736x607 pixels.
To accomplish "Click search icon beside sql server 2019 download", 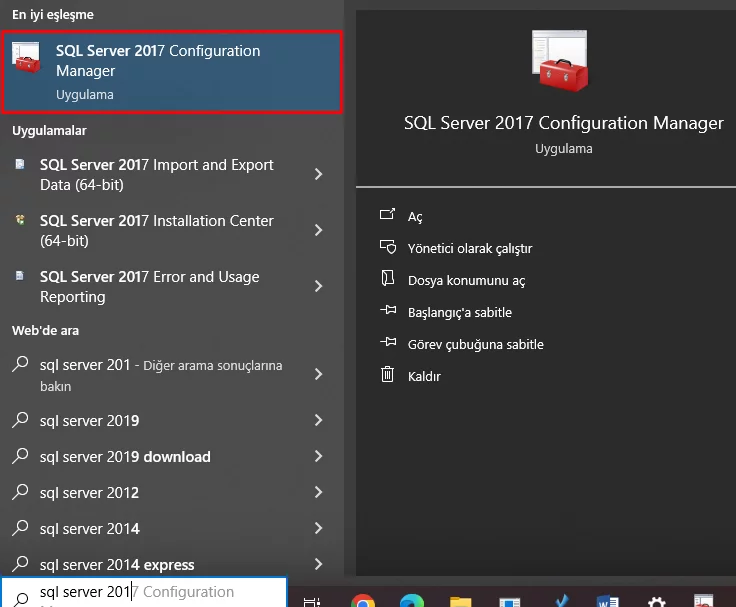I will (20, 456).
